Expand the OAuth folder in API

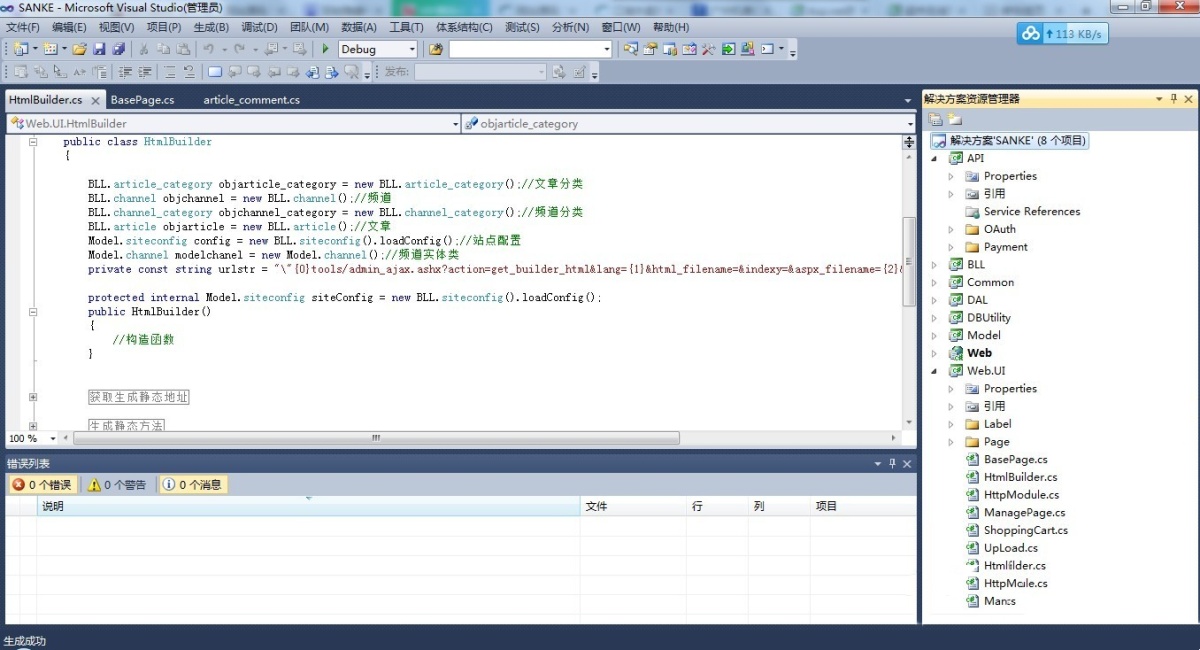952,229
